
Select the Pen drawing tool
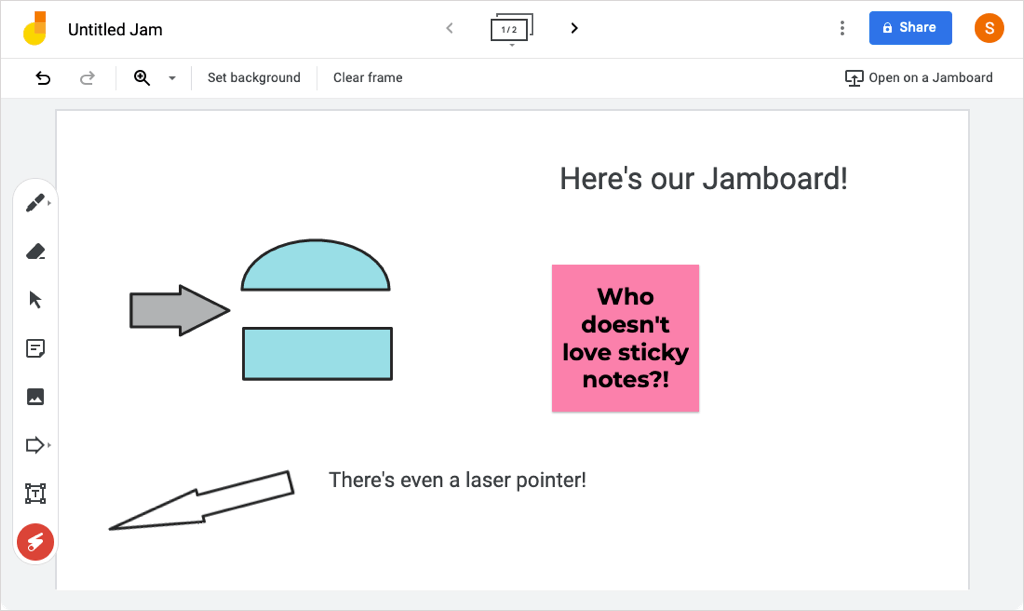point(36,204)
